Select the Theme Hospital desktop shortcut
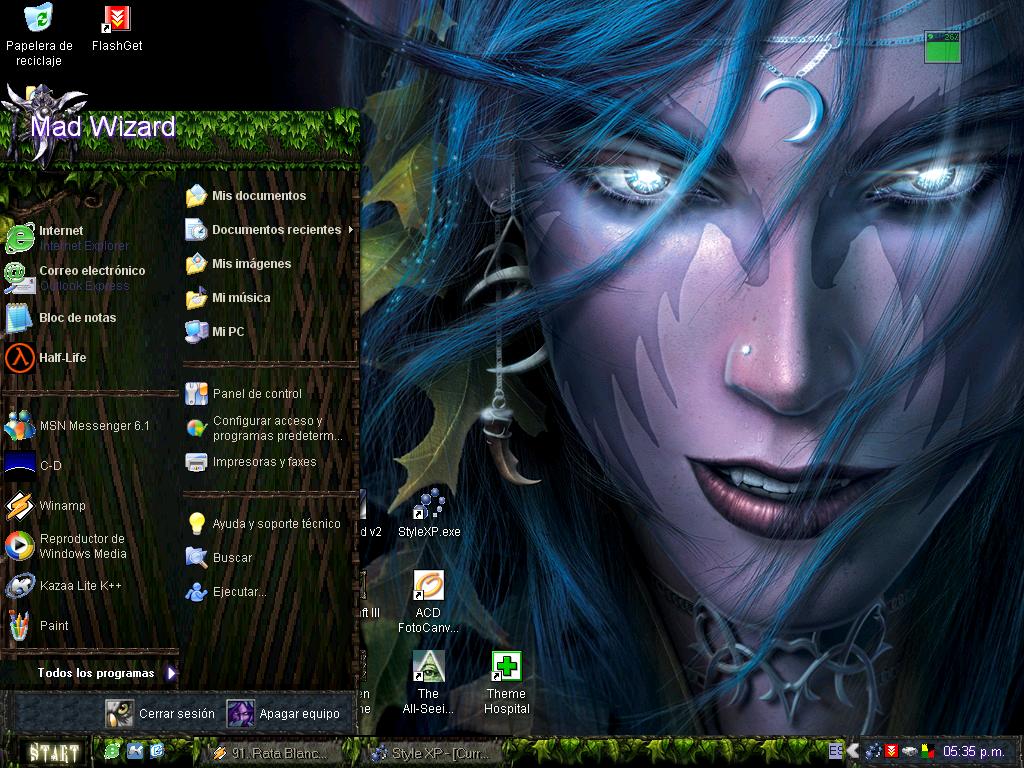This screenshot has width=1024, height=768. click(507, 682)
